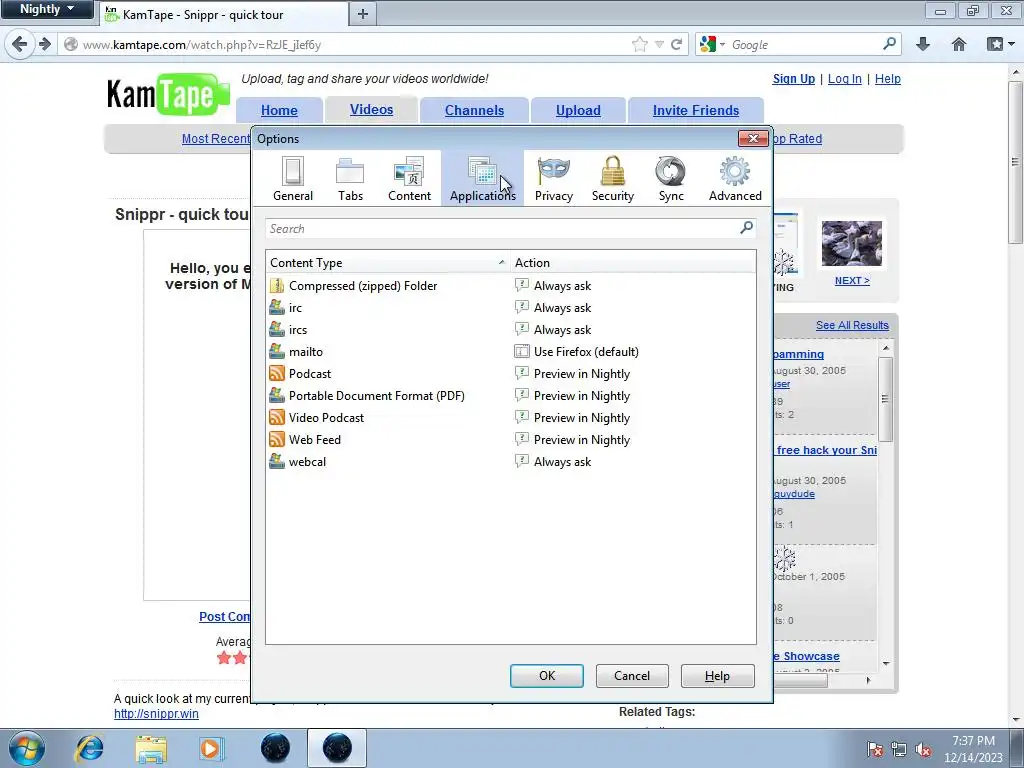Open the snippr.win link

coord(156,714)
